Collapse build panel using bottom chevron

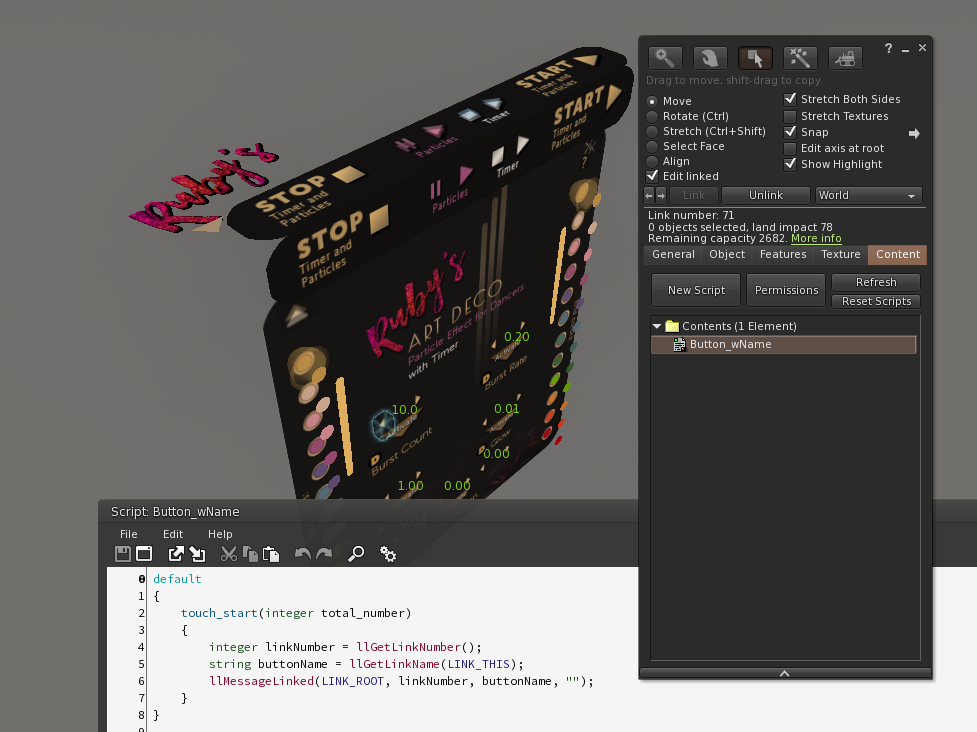coord(785,674)
